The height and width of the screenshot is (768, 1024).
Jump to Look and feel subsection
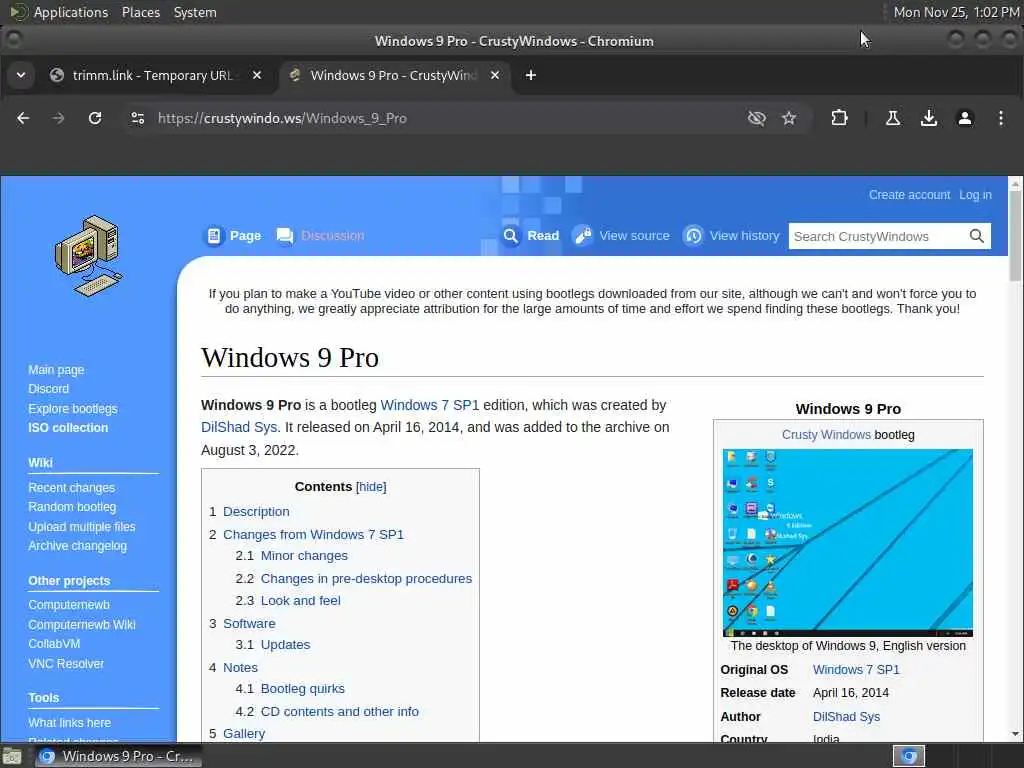pos(300,600)
